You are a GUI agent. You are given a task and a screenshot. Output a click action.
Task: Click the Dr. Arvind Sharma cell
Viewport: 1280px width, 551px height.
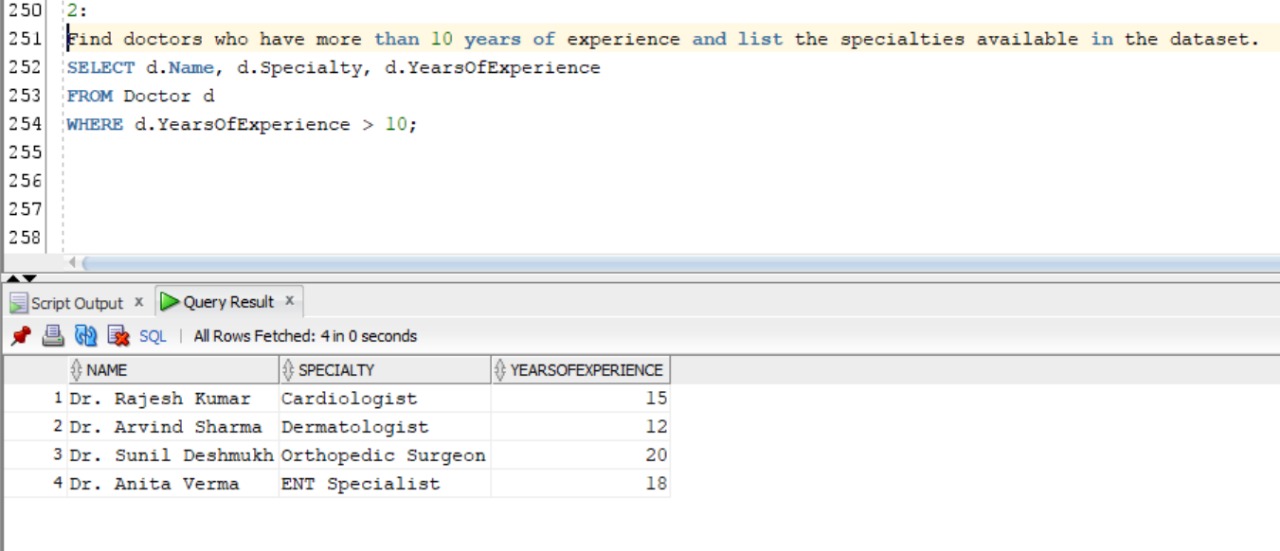[174, 427]
